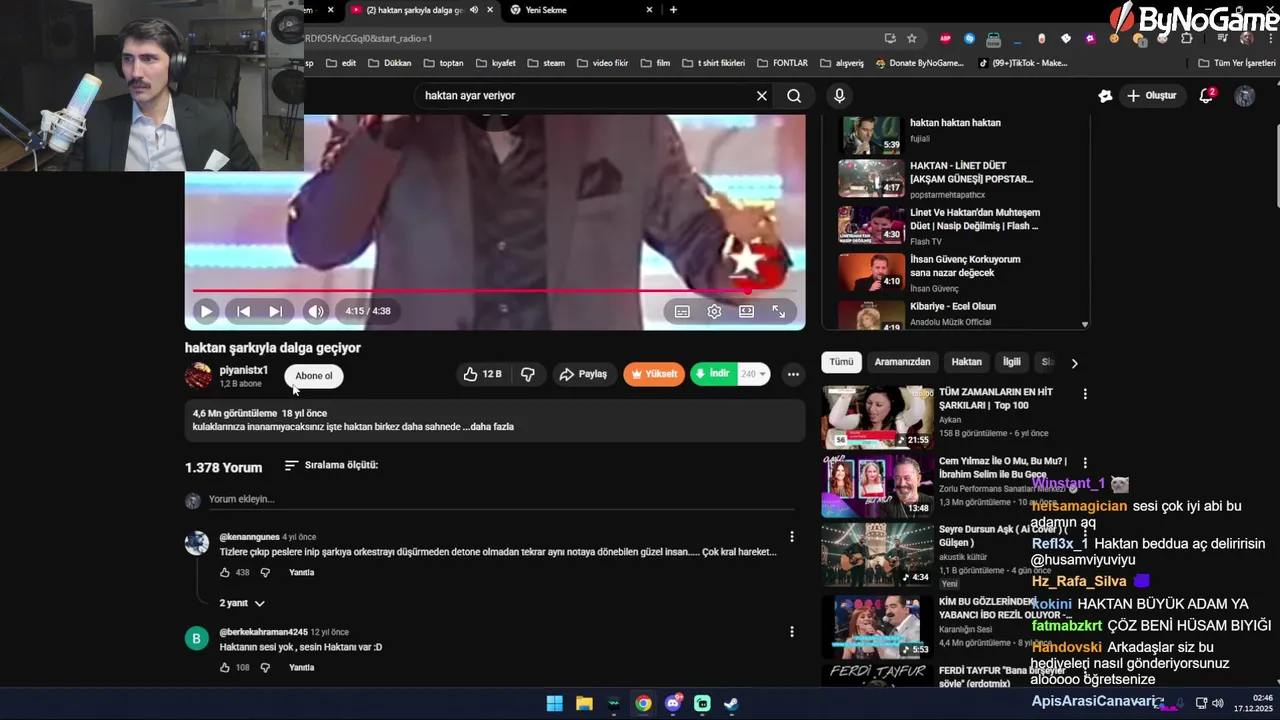This screenshot has height=720, width=1280.
Task: Expand the 2 yanıt replies
Action: click(x=242, y=604)
